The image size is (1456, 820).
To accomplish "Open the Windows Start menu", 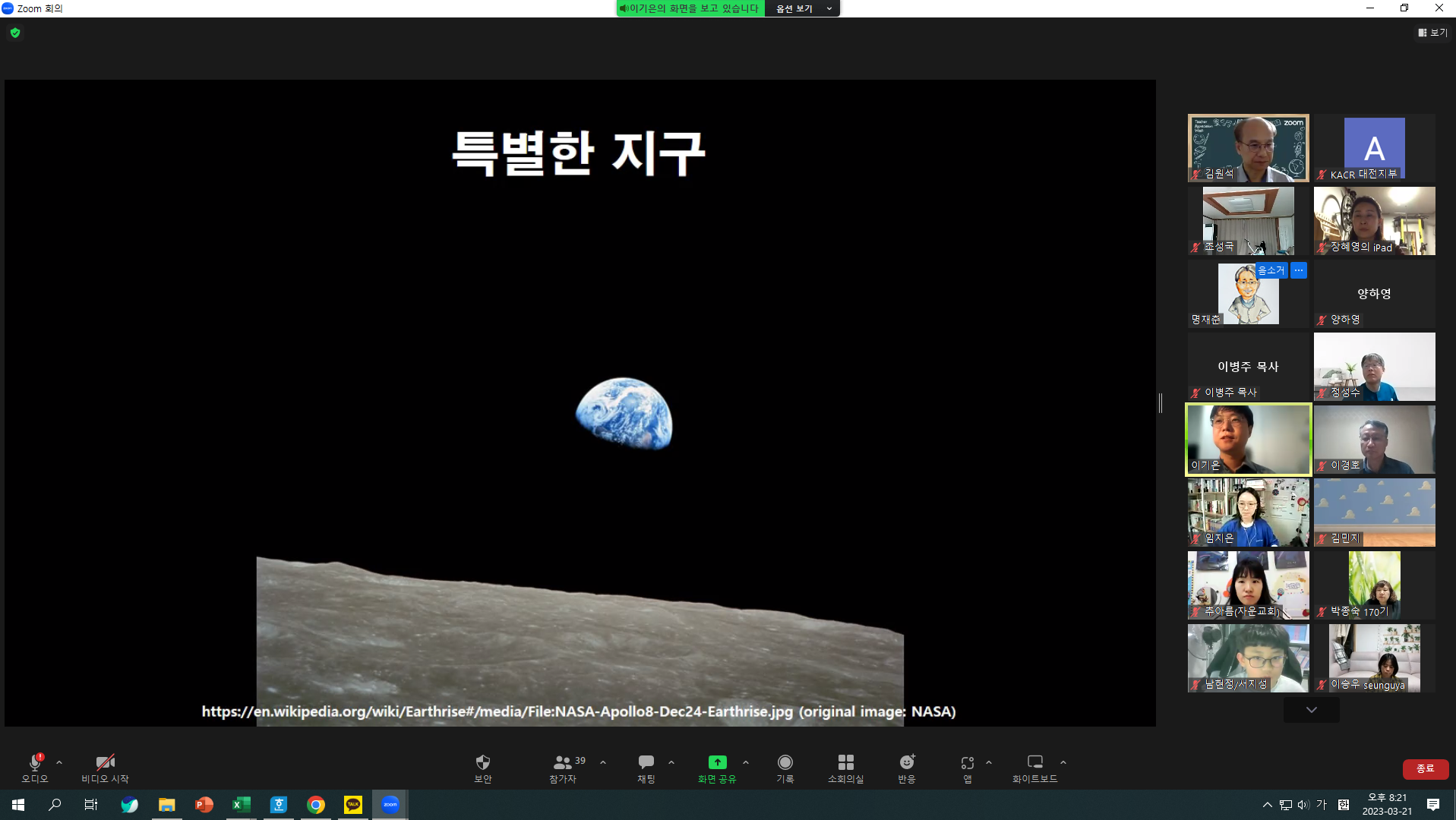I will [18, 805].
